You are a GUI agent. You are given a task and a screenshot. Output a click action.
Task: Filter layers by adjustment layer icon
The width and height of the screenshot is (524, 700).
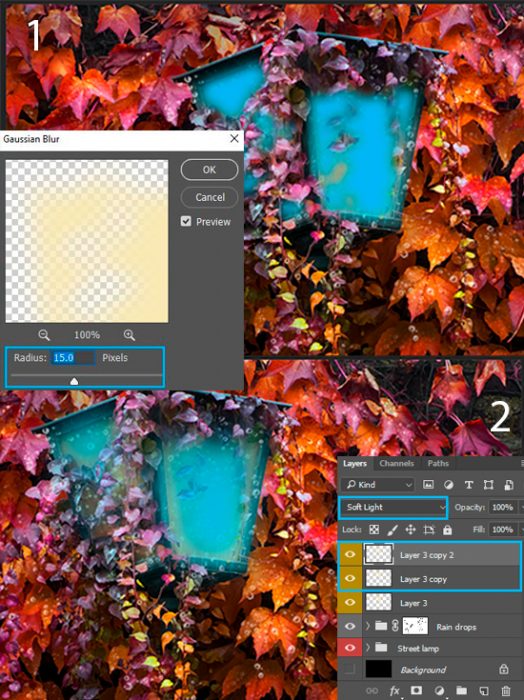tap(449, 485)
